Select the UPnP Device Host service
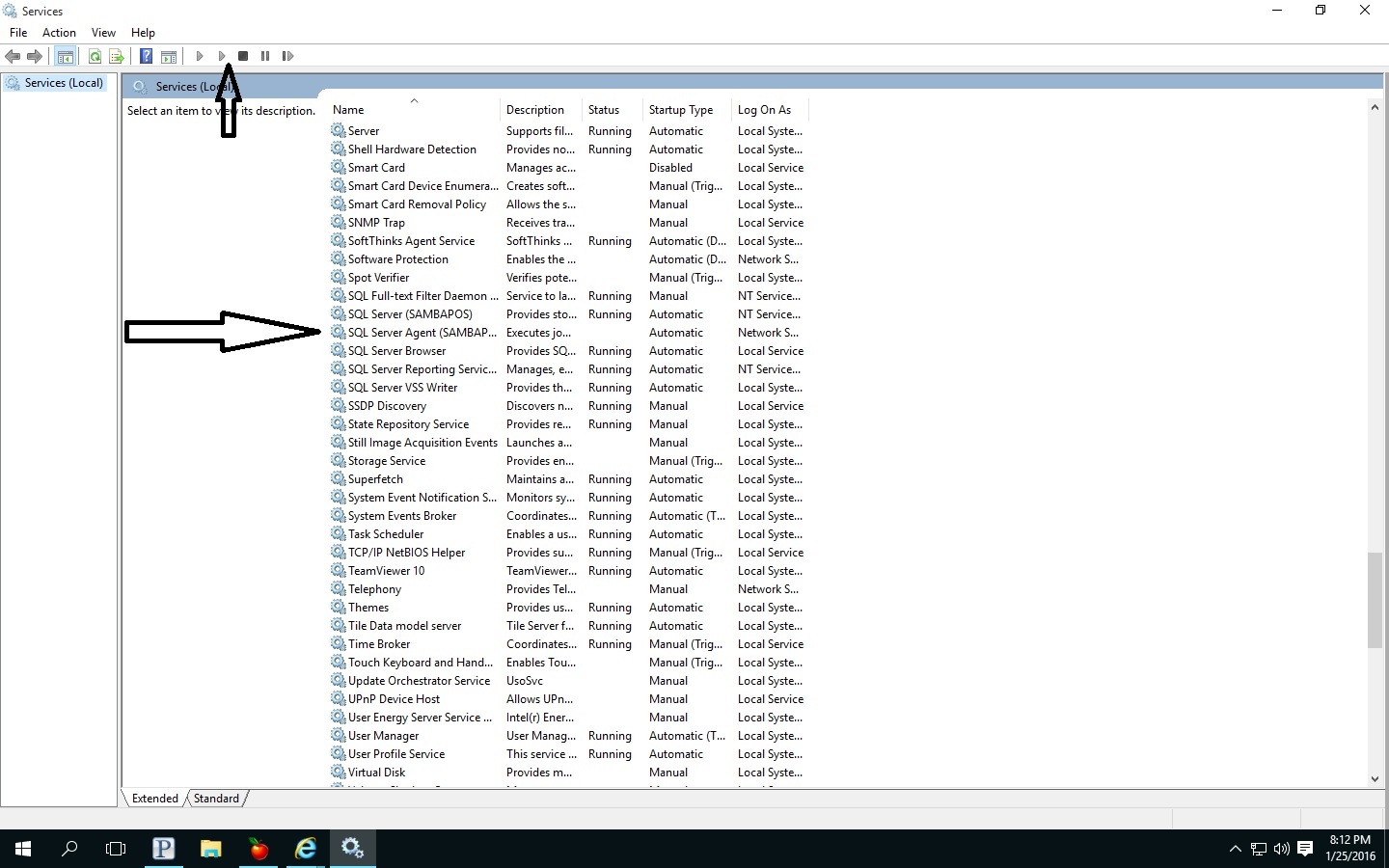The height and width of the screenshot is (868, 1389). pyautogui.click(x=569, y=699)
